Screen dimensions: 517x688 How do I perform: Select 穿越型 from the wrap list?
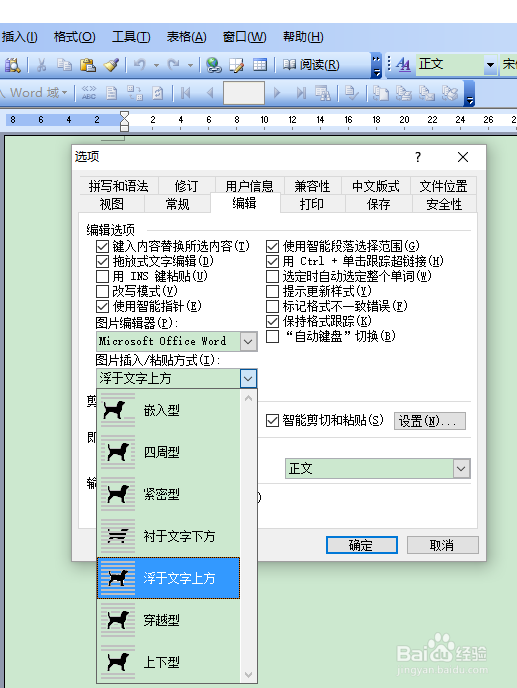click(169, 620)
